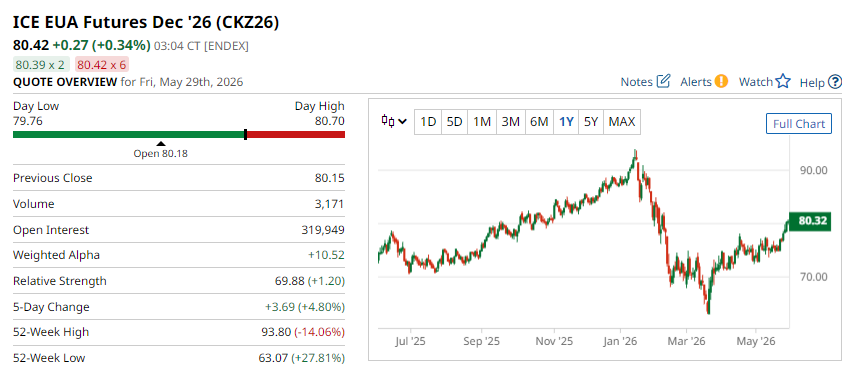Click the 80.32 price label on chart

coord(810,221)
